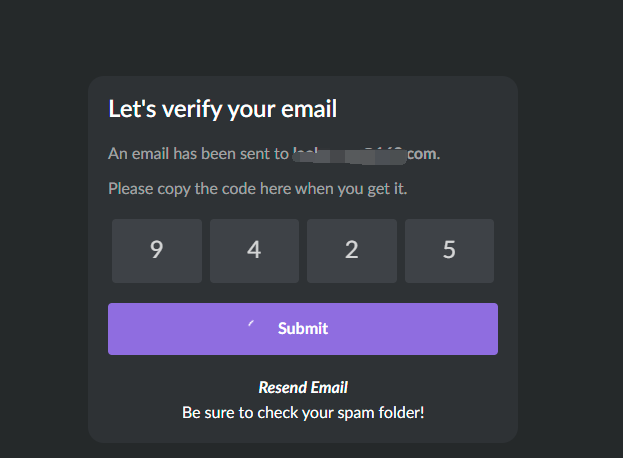Click the Resend Email link
The image size is (623, 458).
303,387
